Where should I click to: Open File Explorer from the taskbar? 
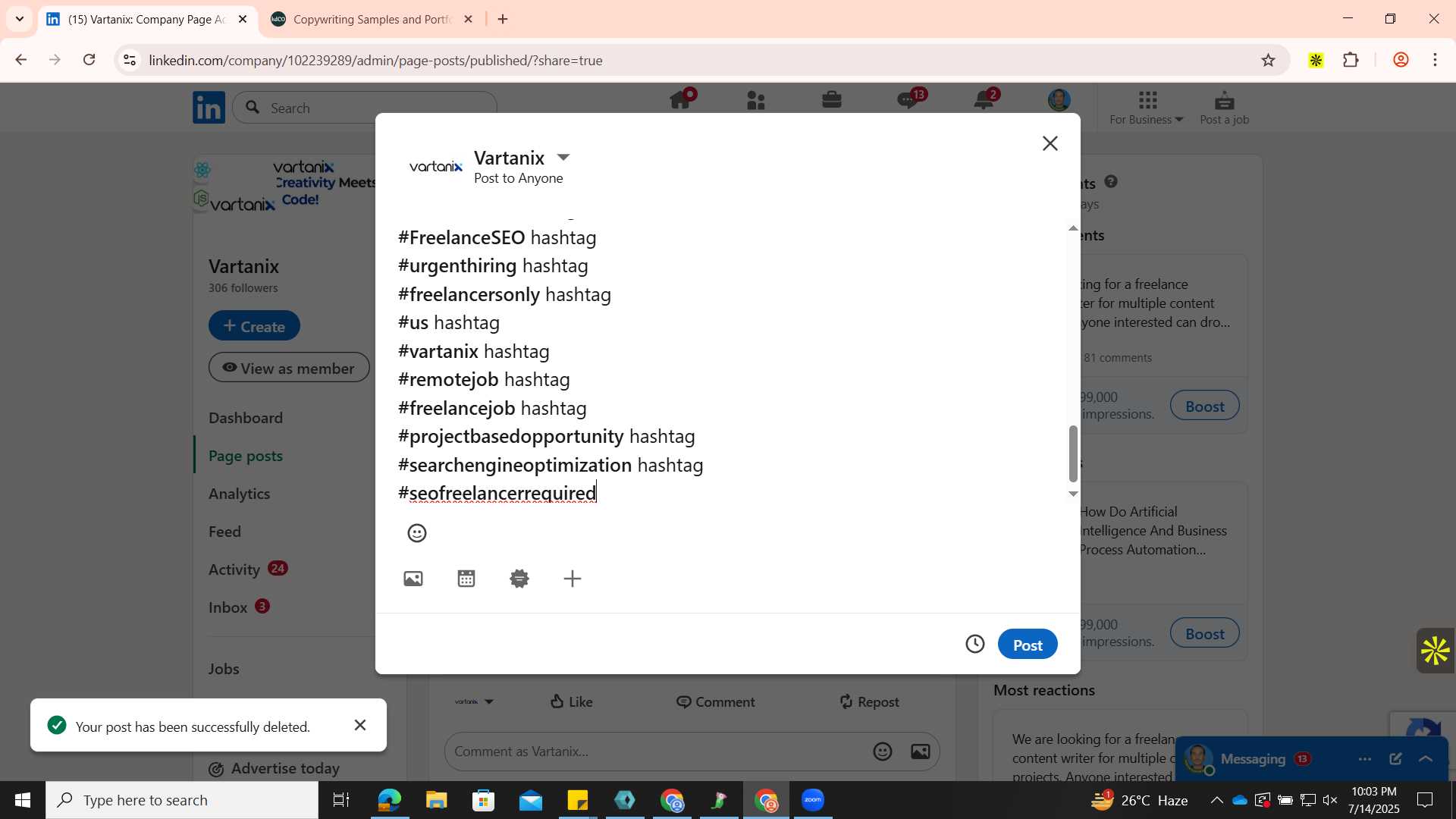[x=436, y=800]
